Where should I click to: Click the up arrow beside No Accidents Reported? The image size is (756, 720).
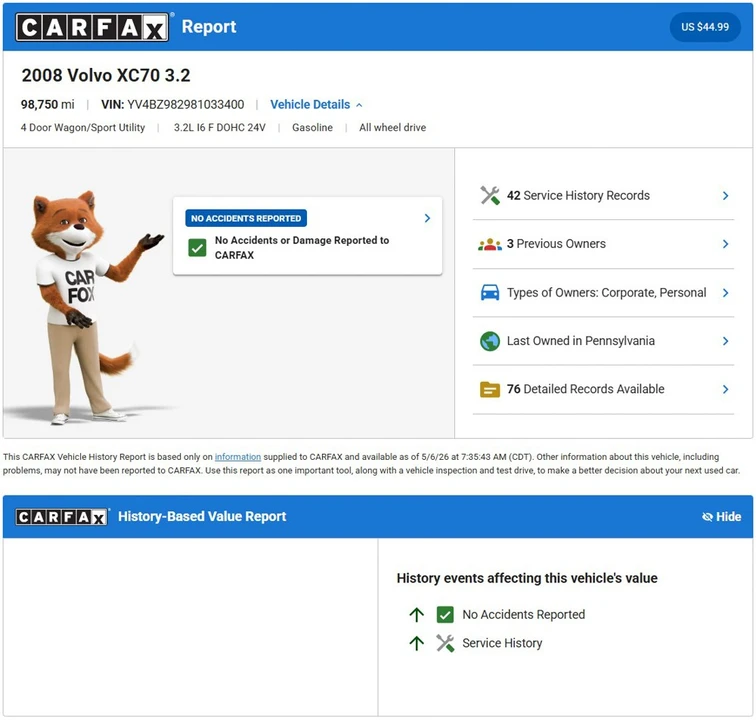417,615
